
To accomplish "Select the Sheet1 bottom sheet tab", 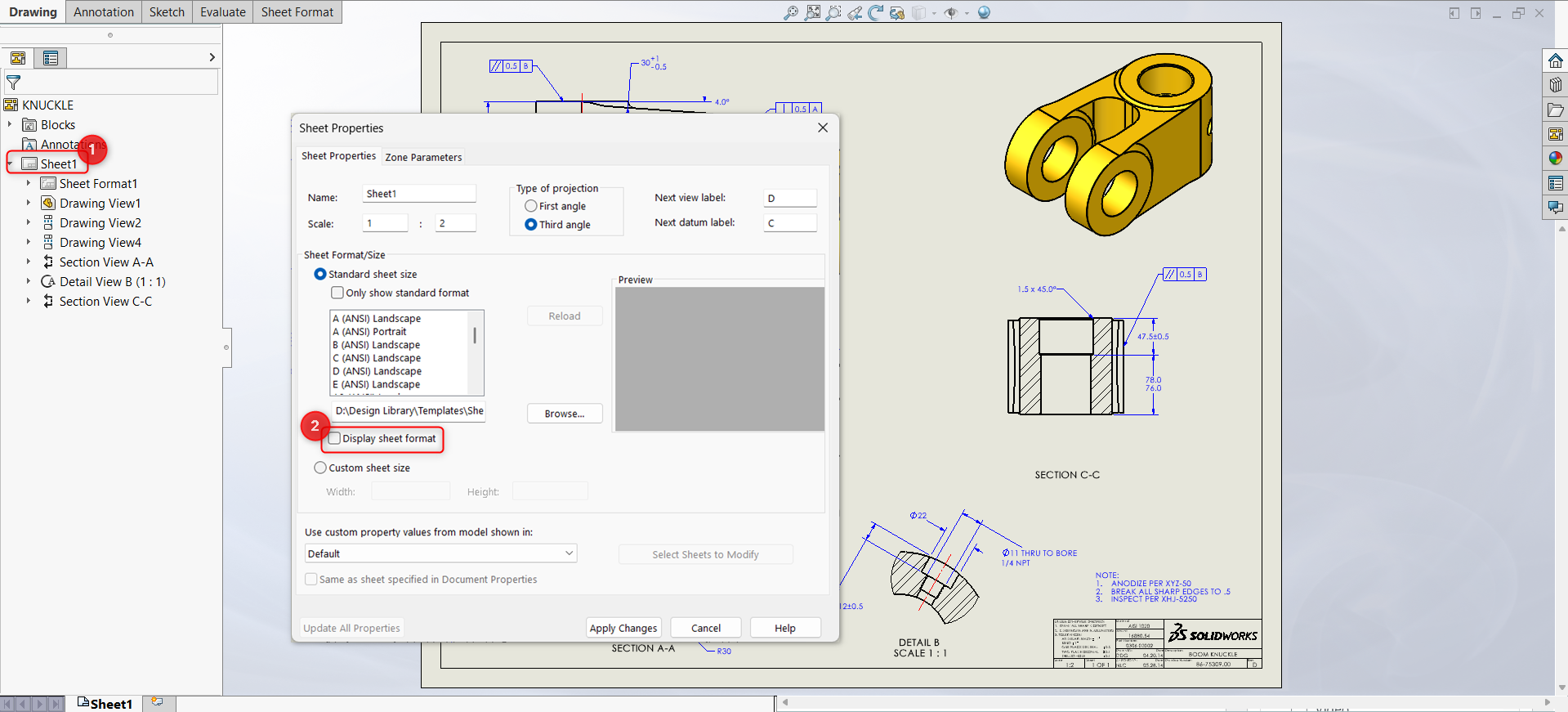I will 105,703.
